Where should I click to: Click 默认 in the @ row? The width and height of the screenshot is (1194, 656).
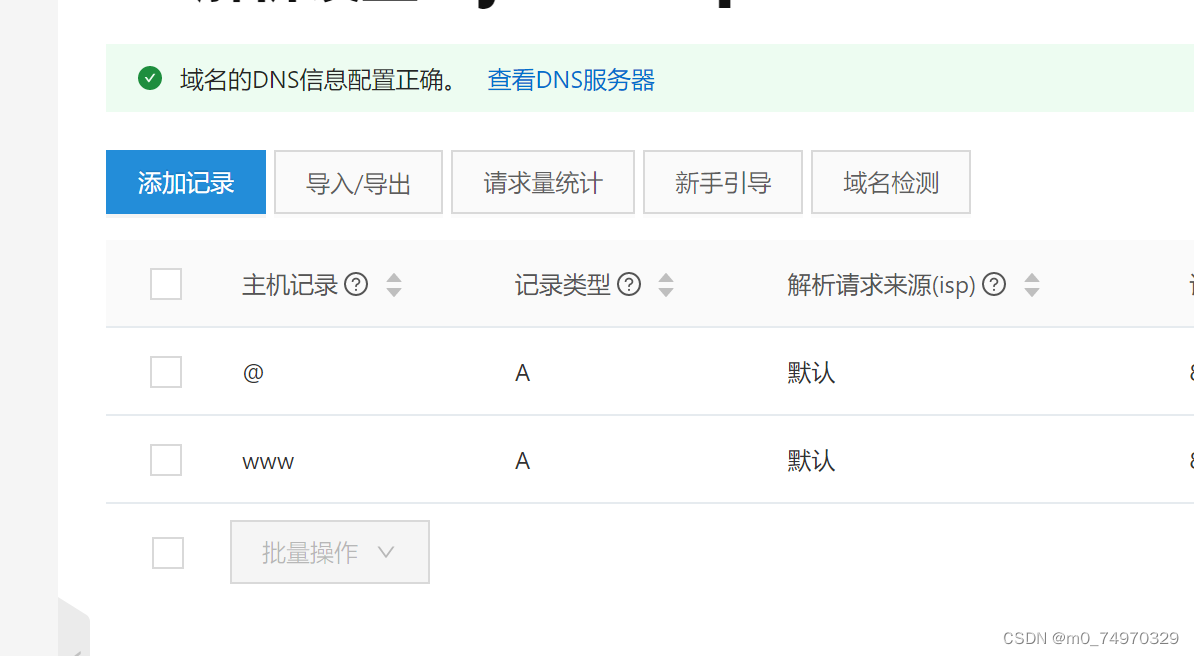point(811,373)
